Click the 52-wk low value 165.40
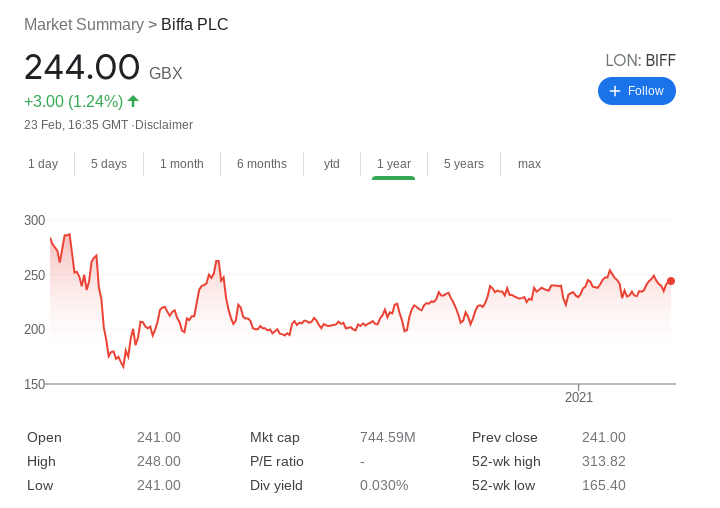This screenshot has width=720, height=508. click(604, 485)
